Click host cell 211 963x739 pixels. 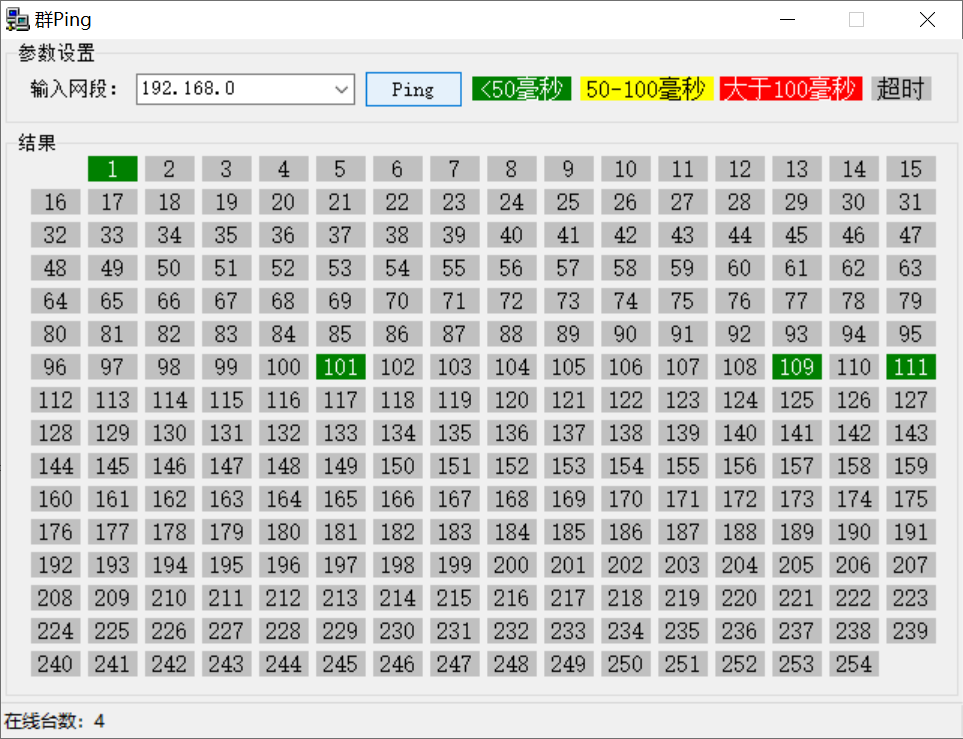[x=227, y=598]
